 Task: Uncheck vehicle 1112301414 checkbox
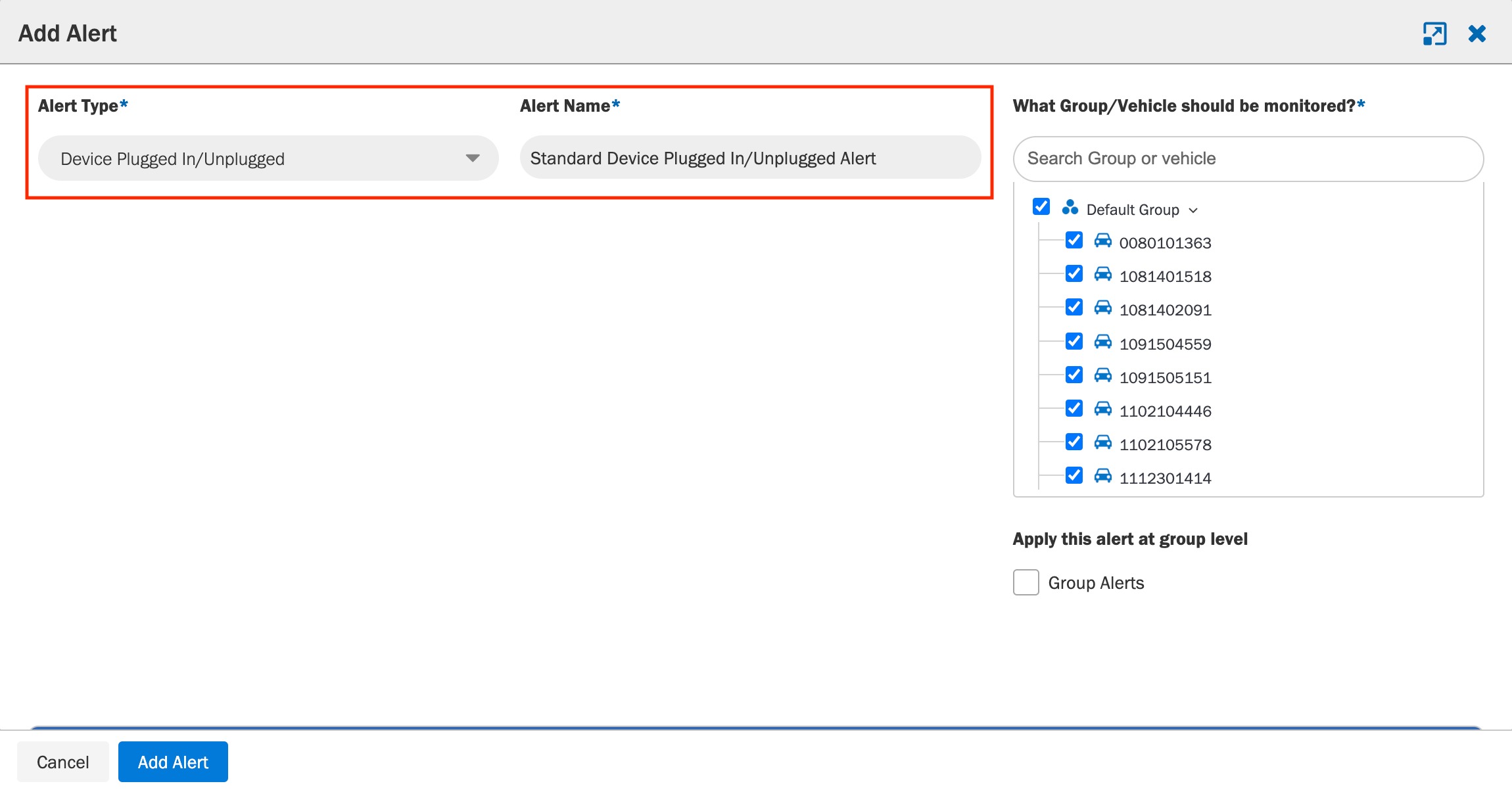(x=1074, y=476)
